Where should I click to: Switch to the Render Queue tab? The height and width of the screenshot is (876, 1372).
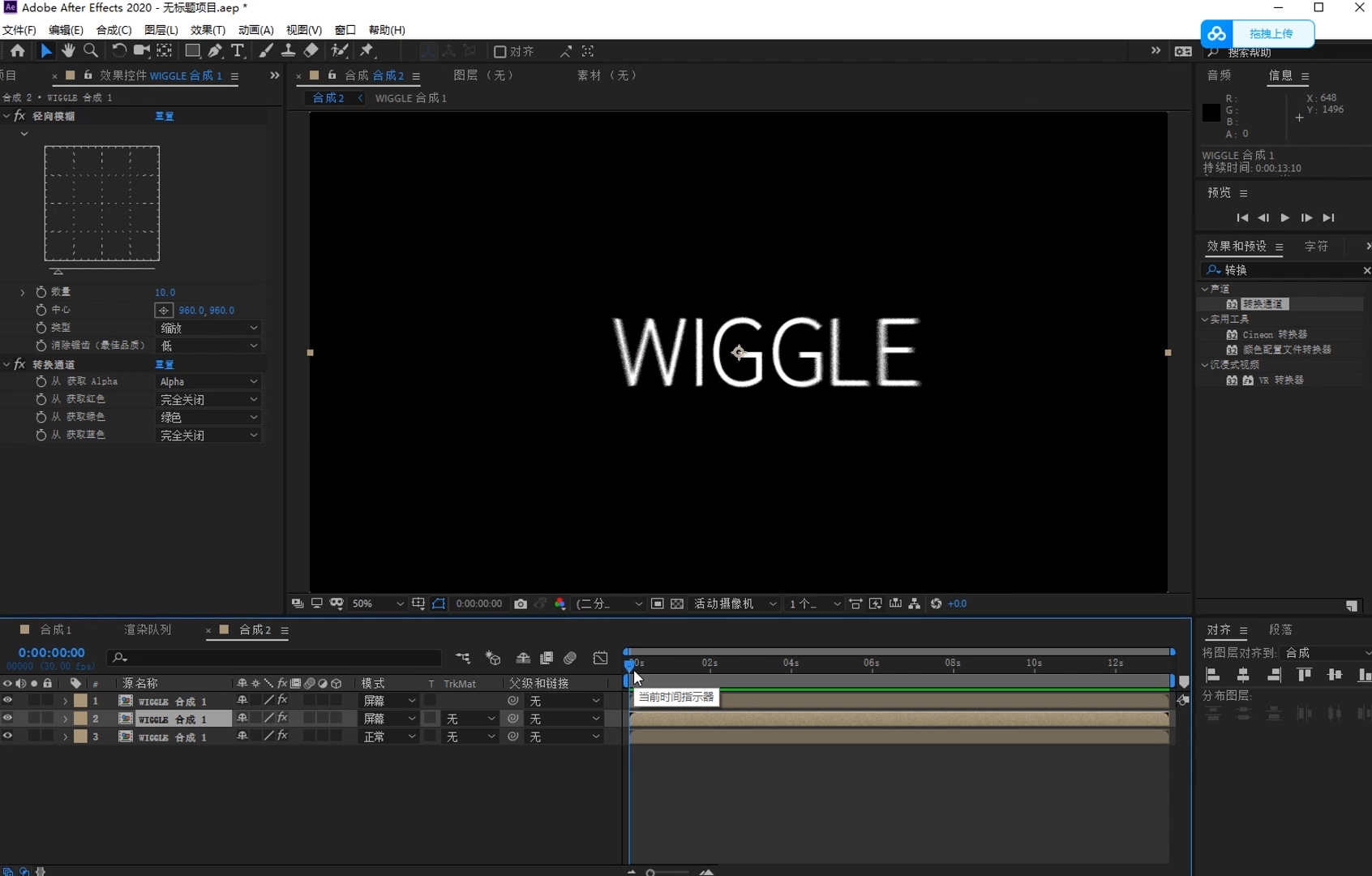(x=148, y=630)
